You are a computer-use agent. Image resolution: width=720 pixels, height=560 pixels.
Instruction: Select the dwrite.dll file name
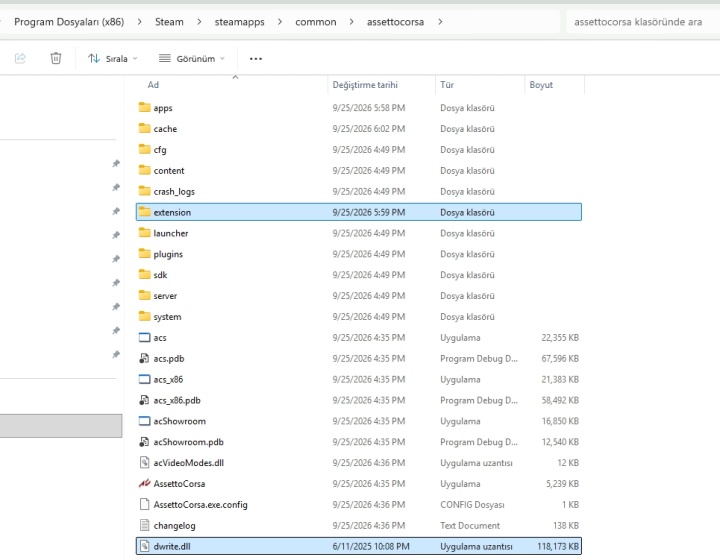click(172, 546)
